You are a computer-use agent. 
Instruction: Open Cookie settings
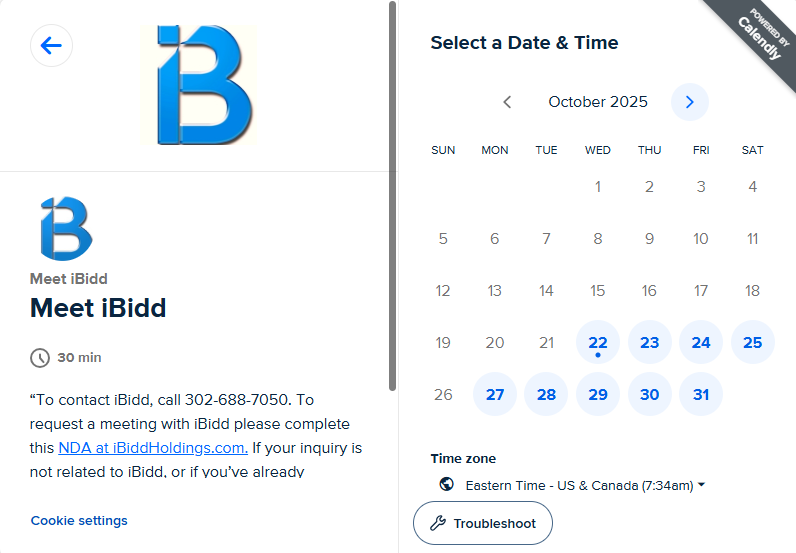click(x=79, y=520)
